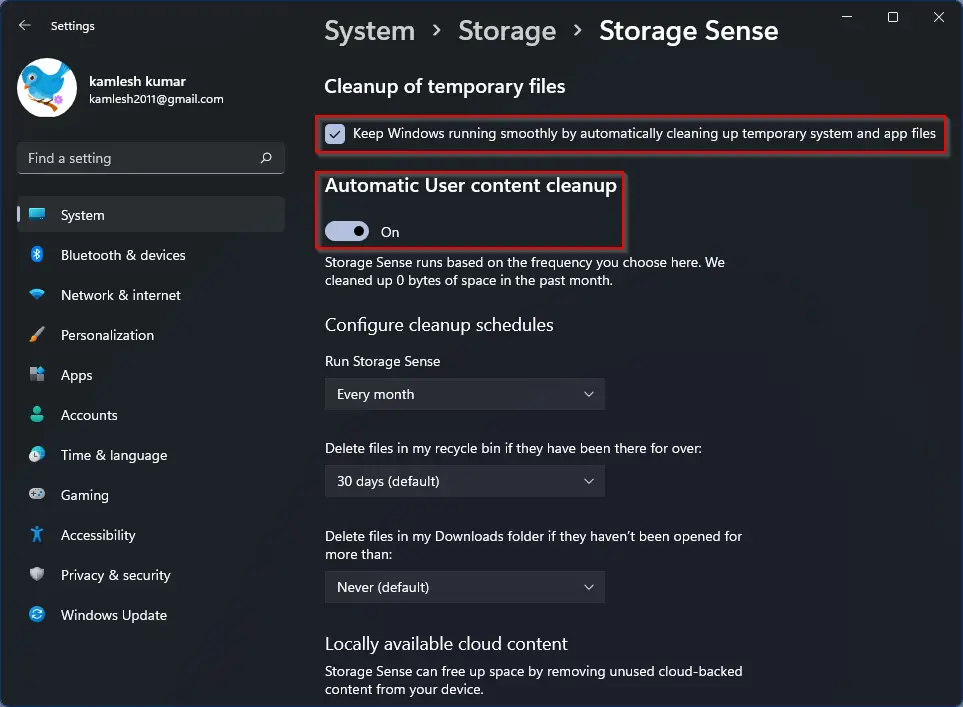
Task: Click the Personalization paintbrush icon
Action: (37, 335)
